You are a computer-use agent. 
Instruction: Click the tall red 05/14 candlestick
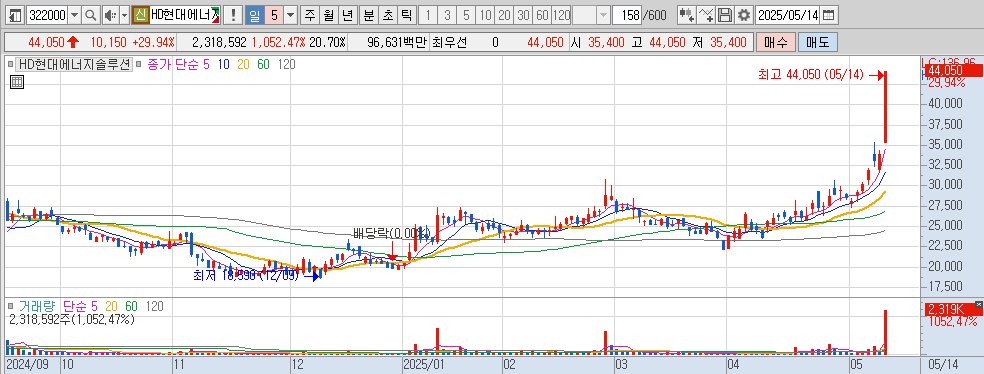885,107
